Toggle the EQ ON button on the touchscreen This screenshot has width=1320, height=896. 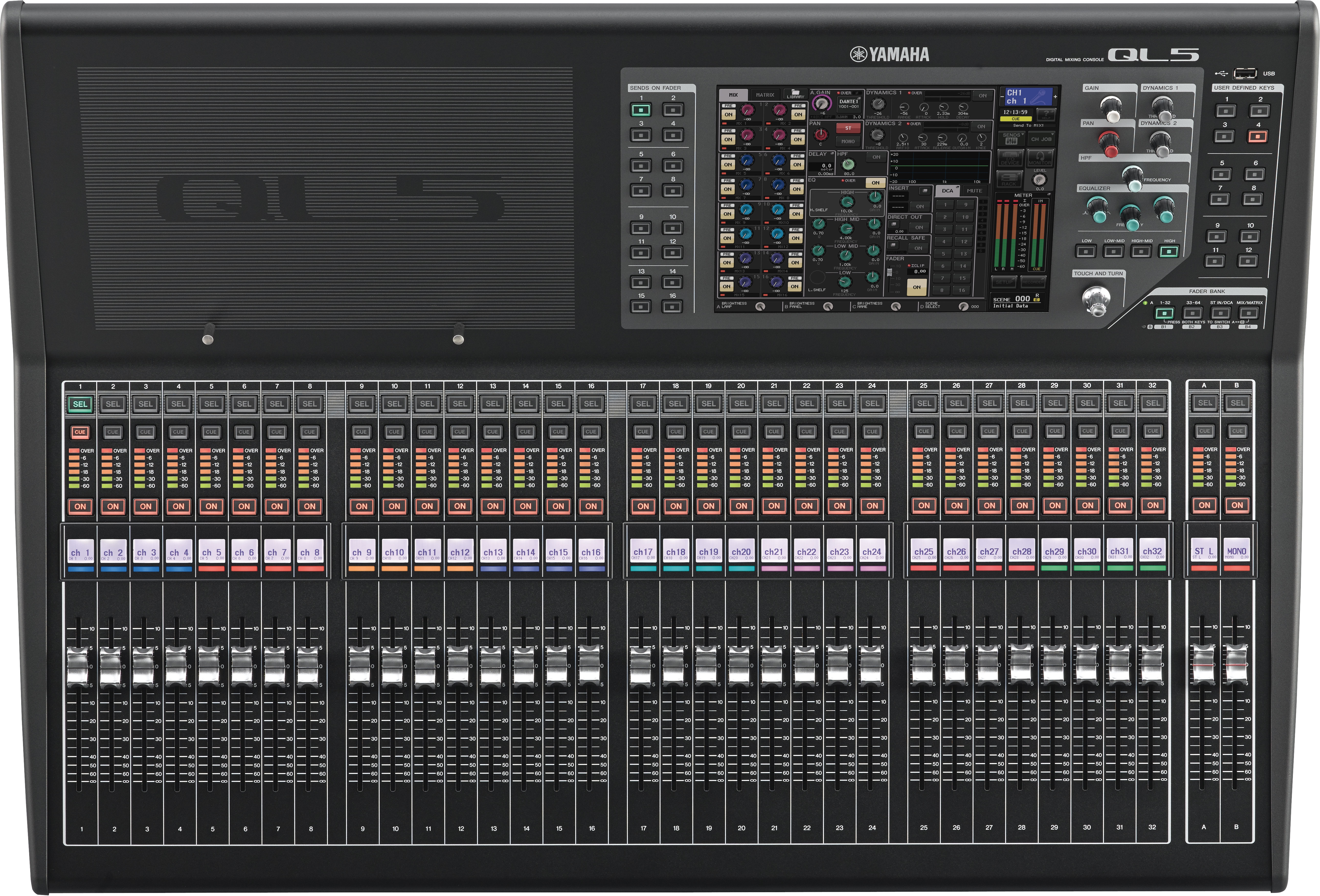(876, 183)
